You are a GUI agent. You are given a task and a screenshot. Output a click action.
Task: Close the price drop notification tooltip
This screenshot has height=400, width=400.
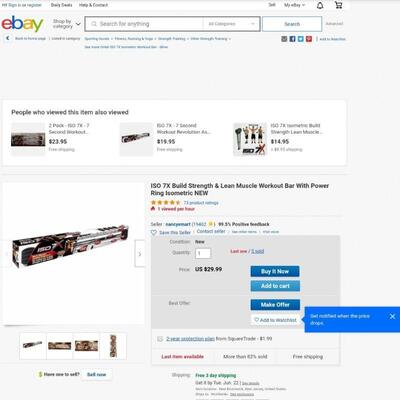coord(392,316)
